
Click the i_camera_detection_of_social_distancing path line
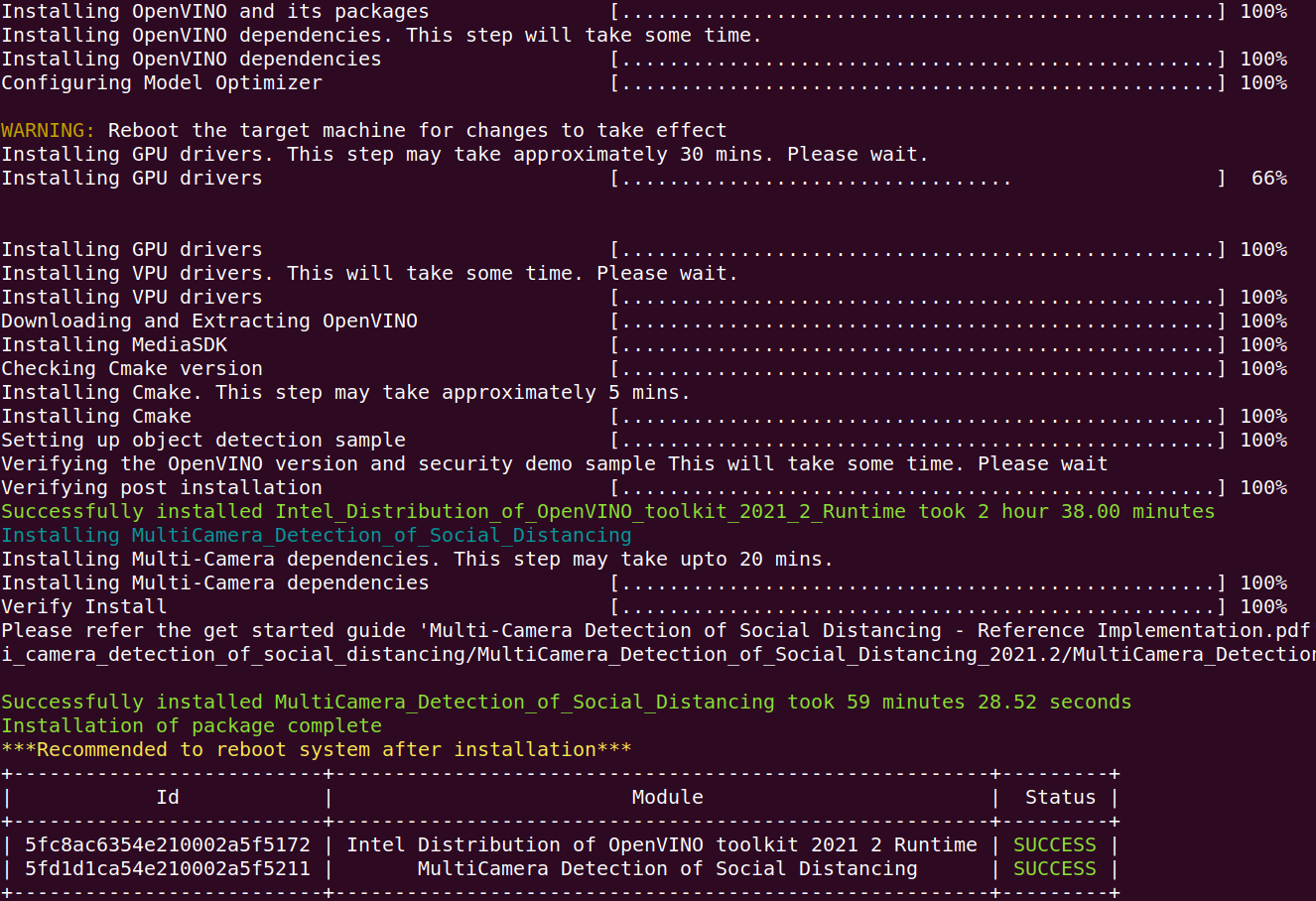tap(658, 655)
